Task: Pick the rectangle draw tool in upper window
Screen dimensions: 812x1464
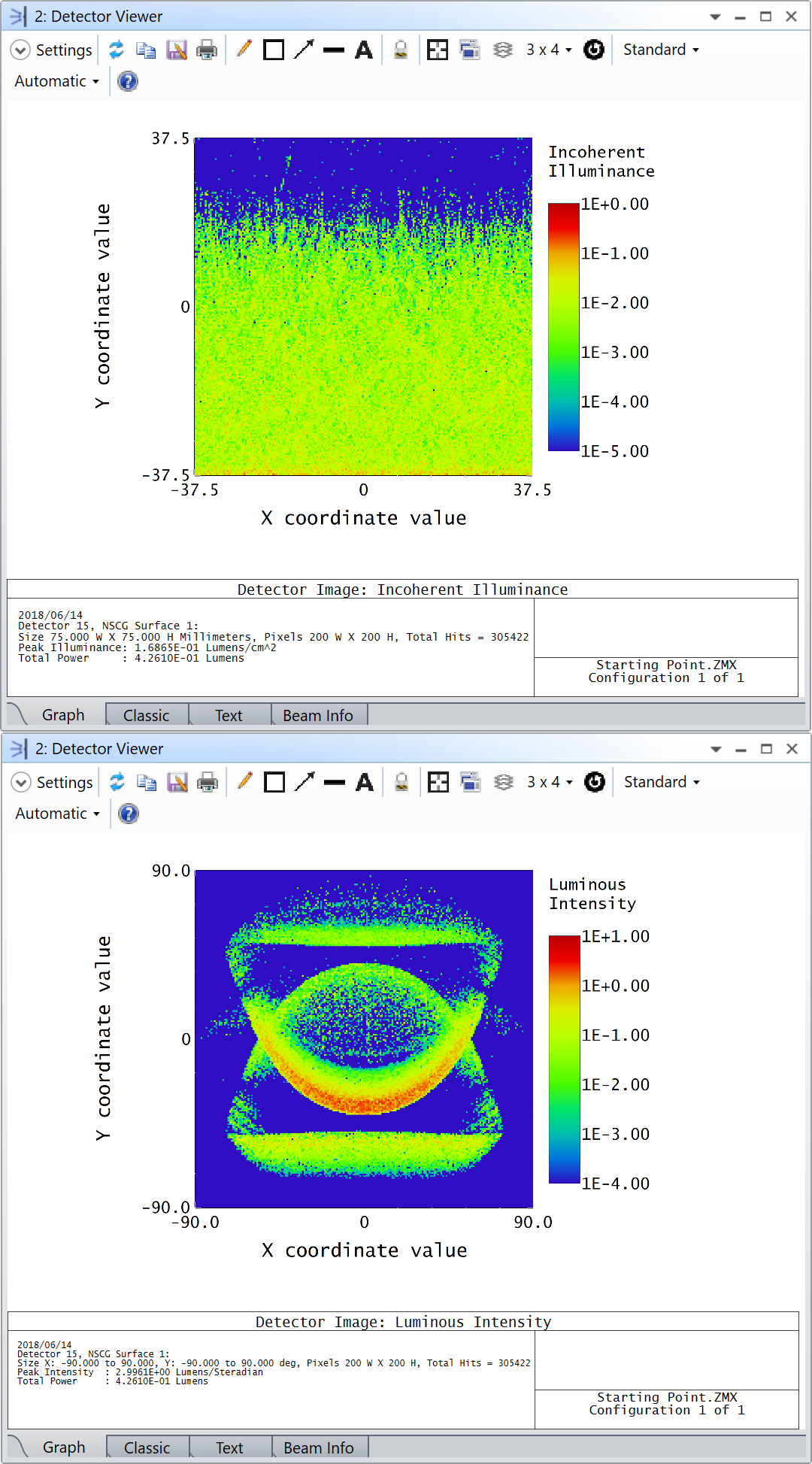Action: coord(274,50)
